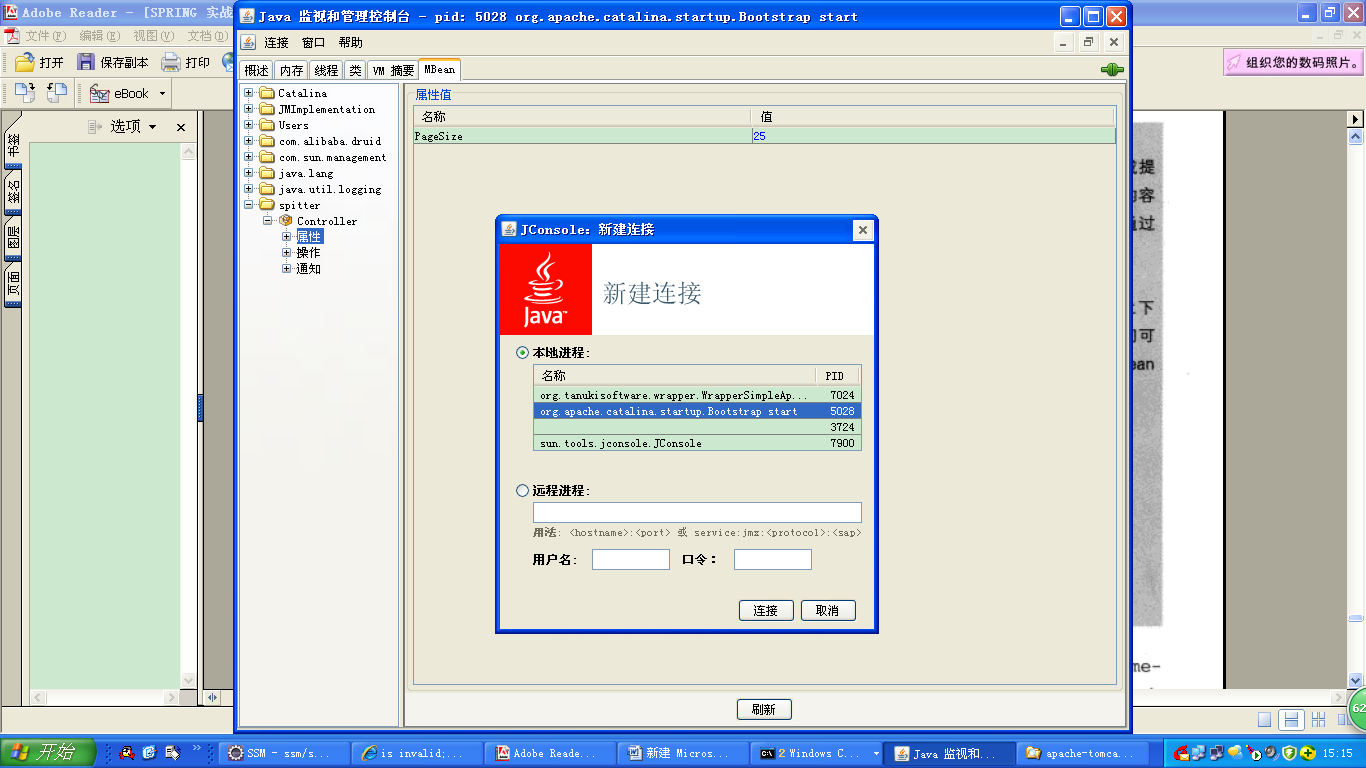Select the 本地进程 radio button
The image size is (1366, 768).
(522, 353)
